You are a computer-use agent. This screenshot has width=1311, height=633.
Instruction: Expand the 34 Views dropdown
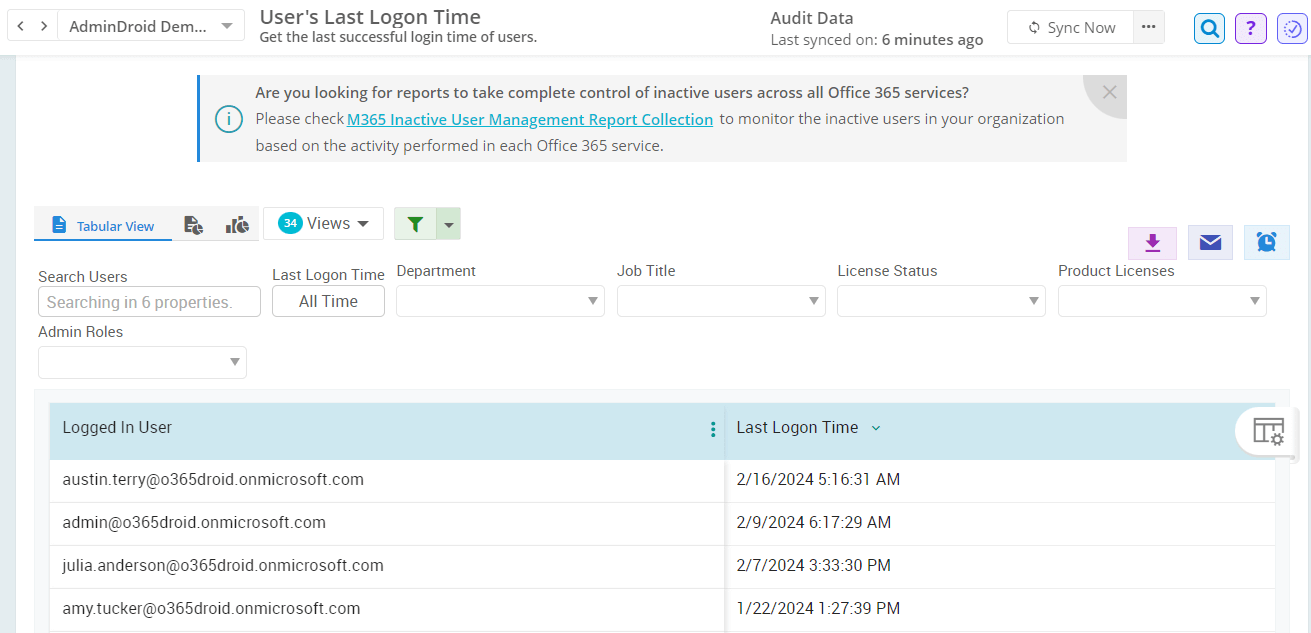tap(323, 224)
